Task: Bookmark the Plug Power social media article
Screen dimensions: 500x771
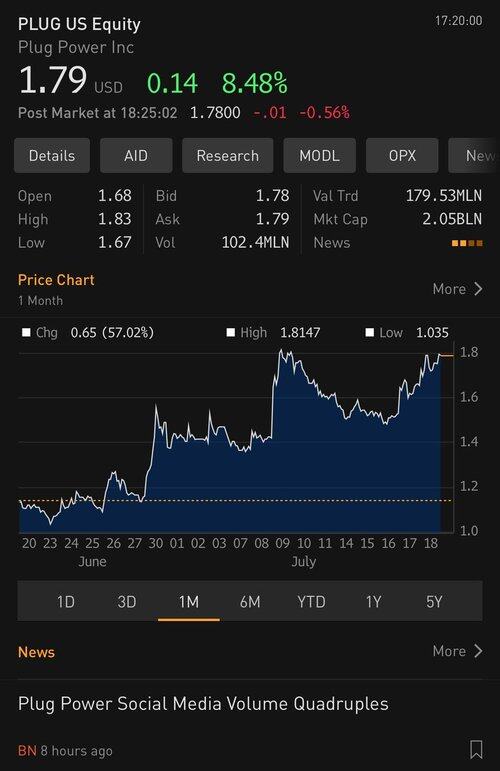Action: (x=476, y=750)
